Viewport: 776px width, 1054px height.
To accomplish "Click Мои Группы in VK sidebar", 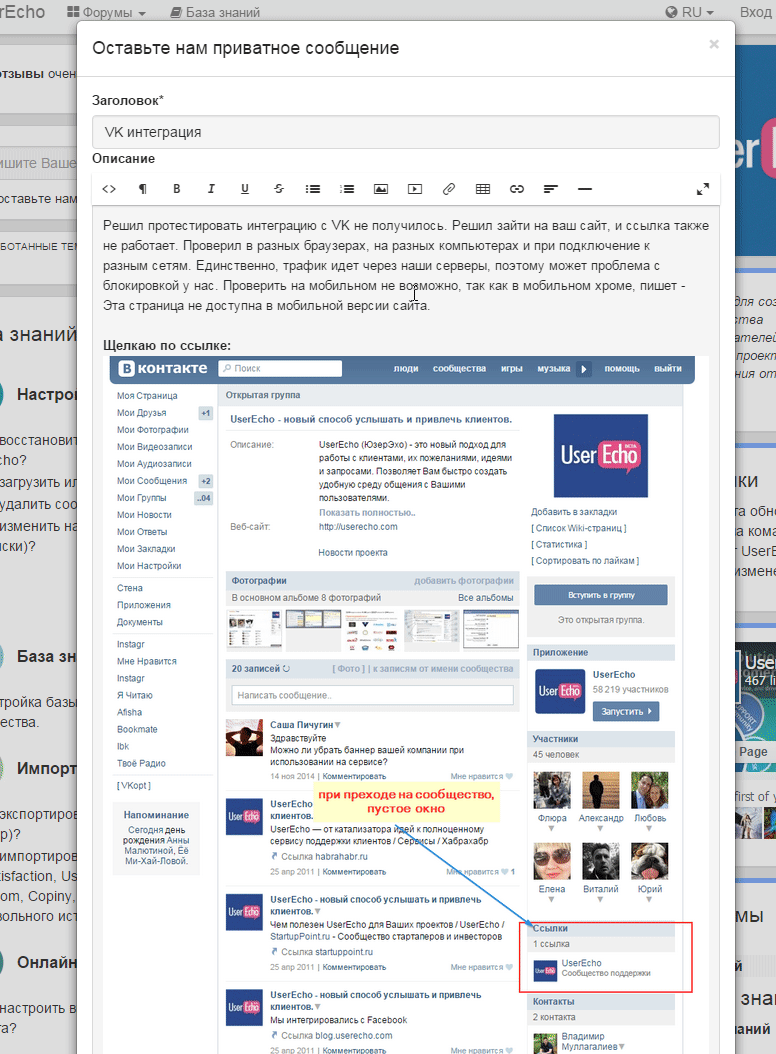I will coord(142,498).
